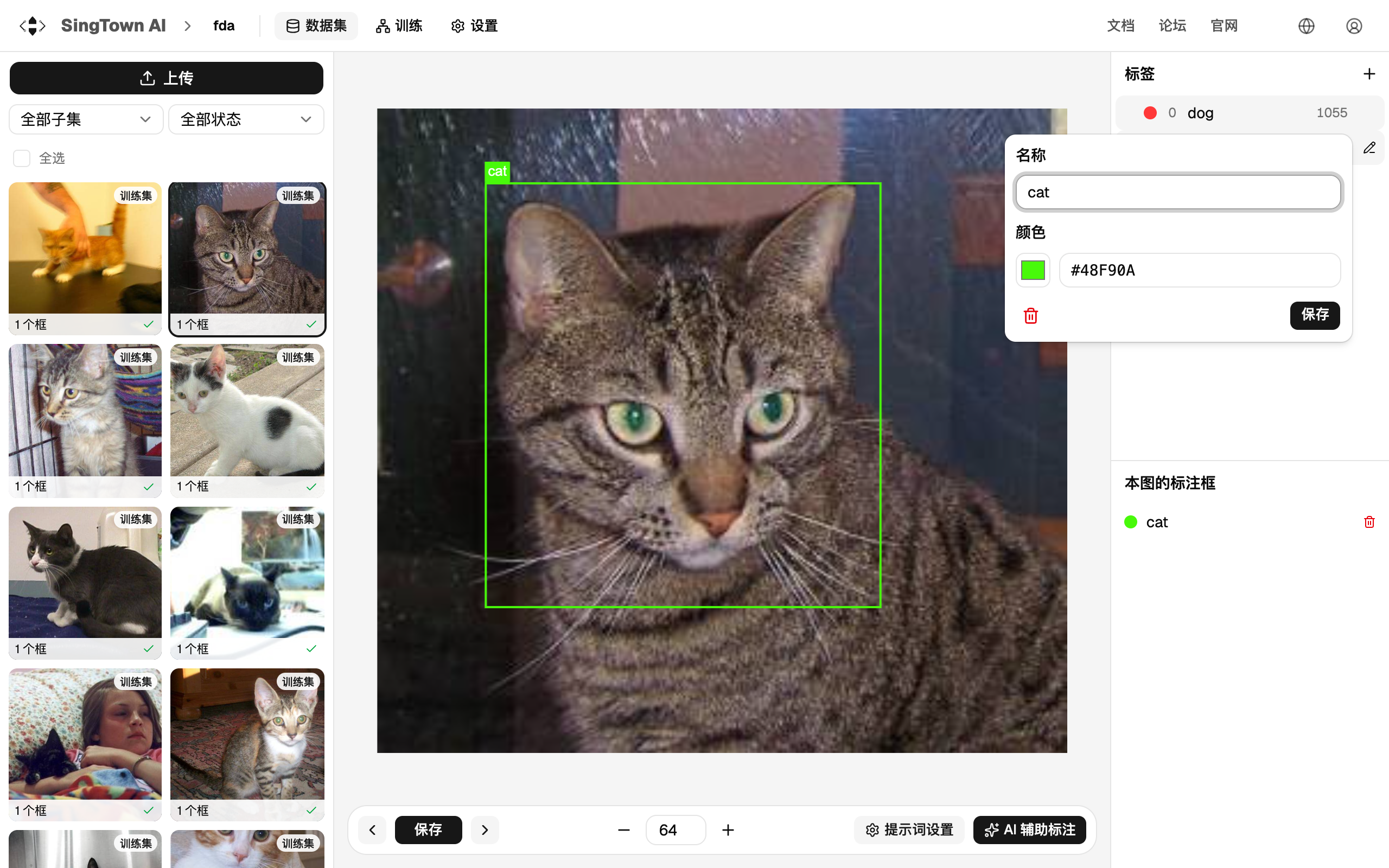The image size is (1389, 868).
Task: Delete cat annotation box from this image
Action: pos(1369,522)
